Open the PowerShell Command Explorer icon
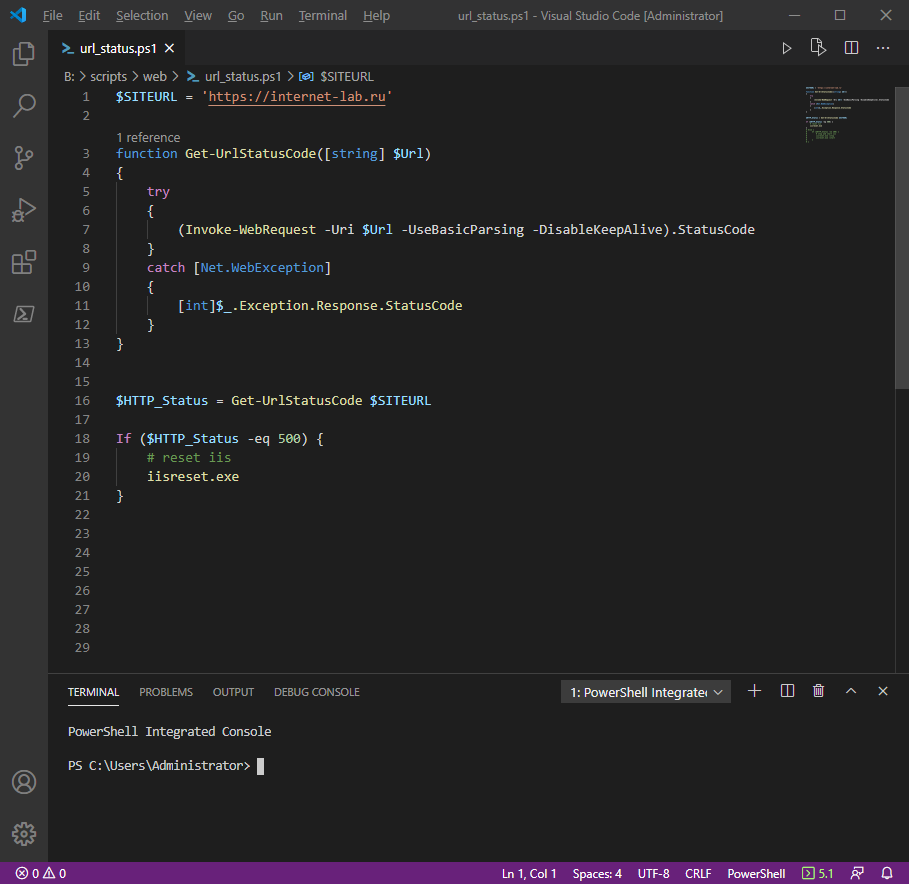This screenshot has height=884, width=909. pos(24,314)
